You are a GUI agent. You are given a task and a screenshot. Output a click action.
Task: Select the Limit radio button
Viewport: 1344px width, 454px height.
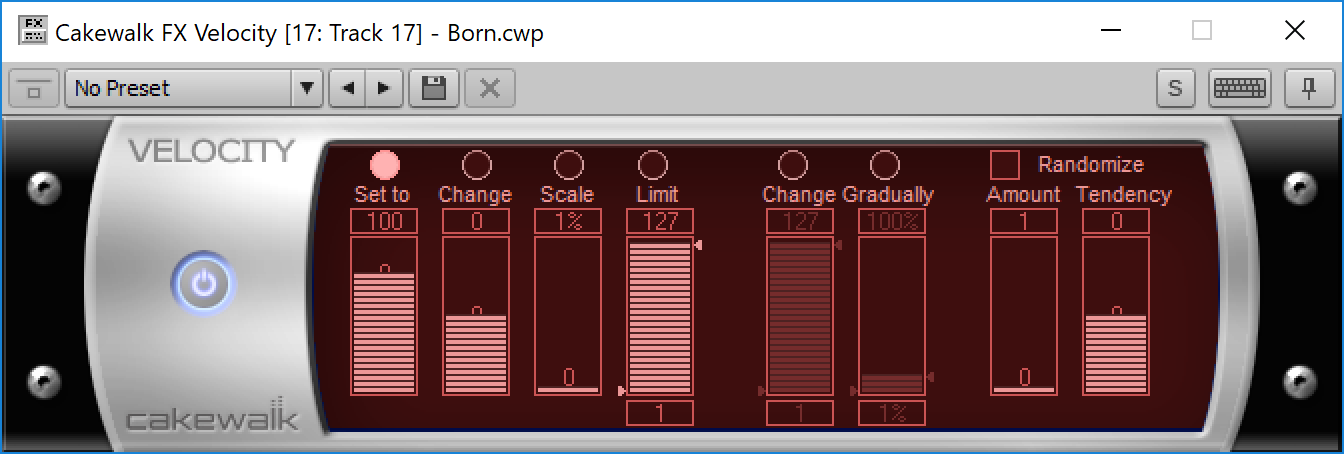[x=652, y=164]
